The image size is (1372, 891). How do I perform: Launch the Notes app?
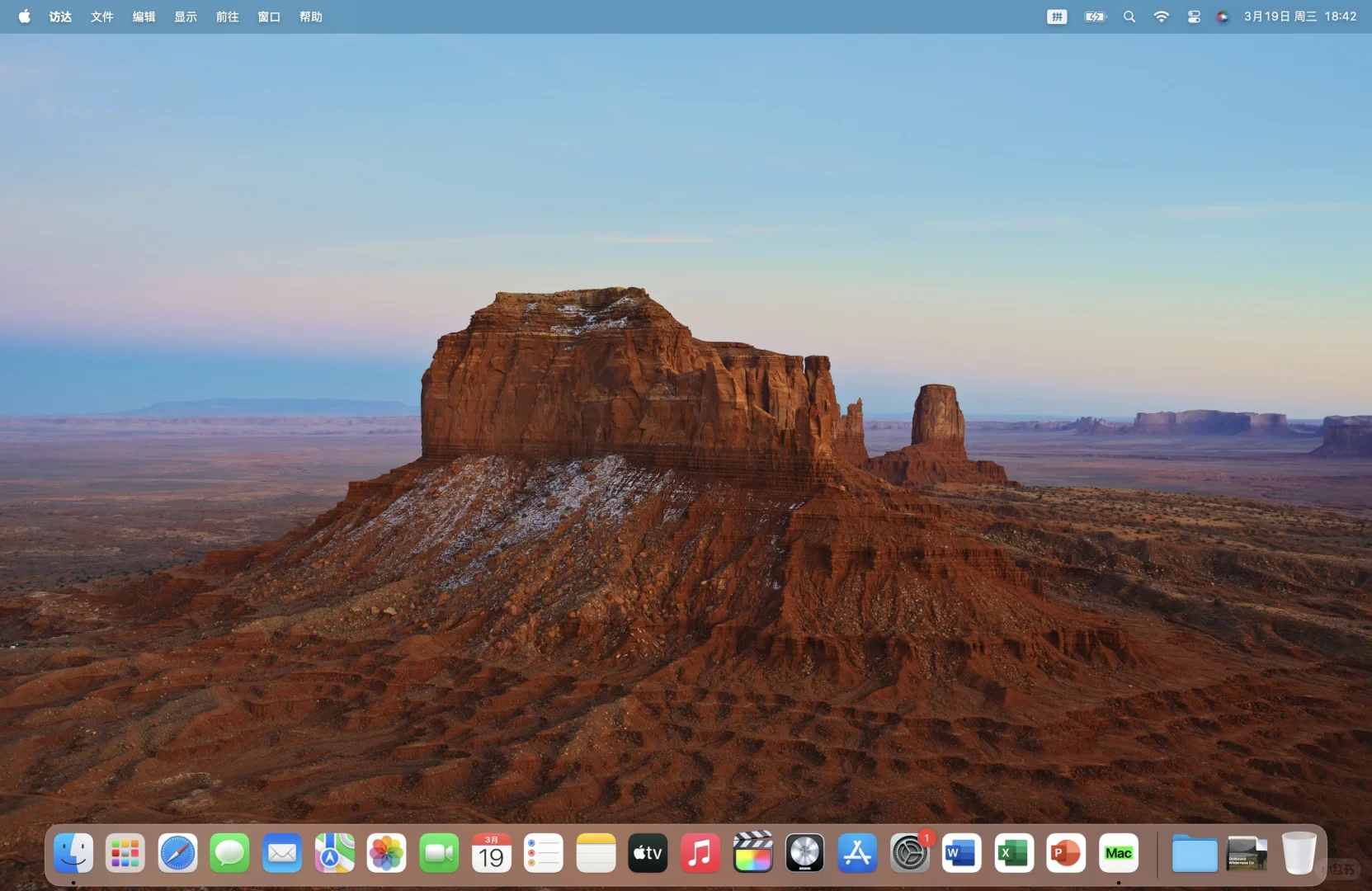coord(596,853)
